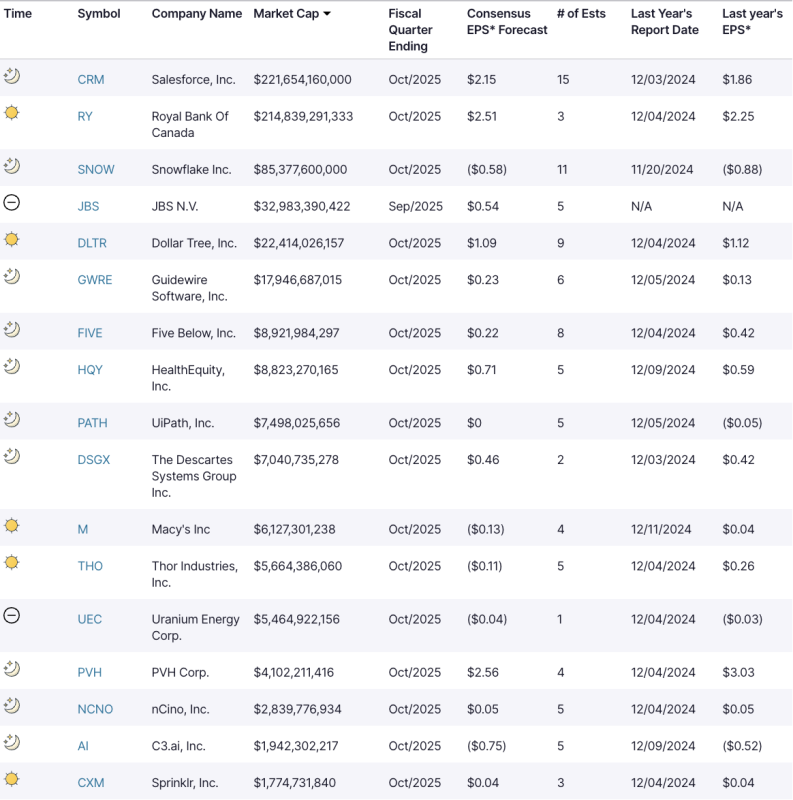
Task: Click the moon icon in C3.ai row
Action: pos(12,743)
